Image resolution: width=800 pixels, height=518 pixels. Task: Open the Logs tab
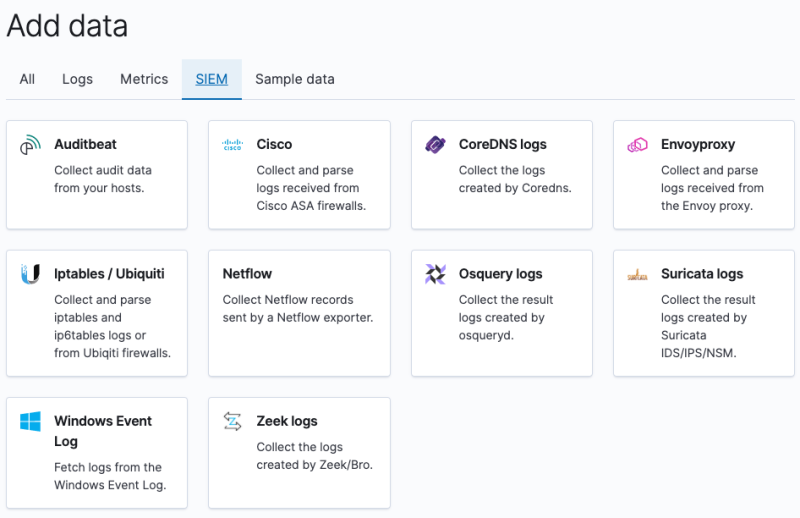click(77, 79)
